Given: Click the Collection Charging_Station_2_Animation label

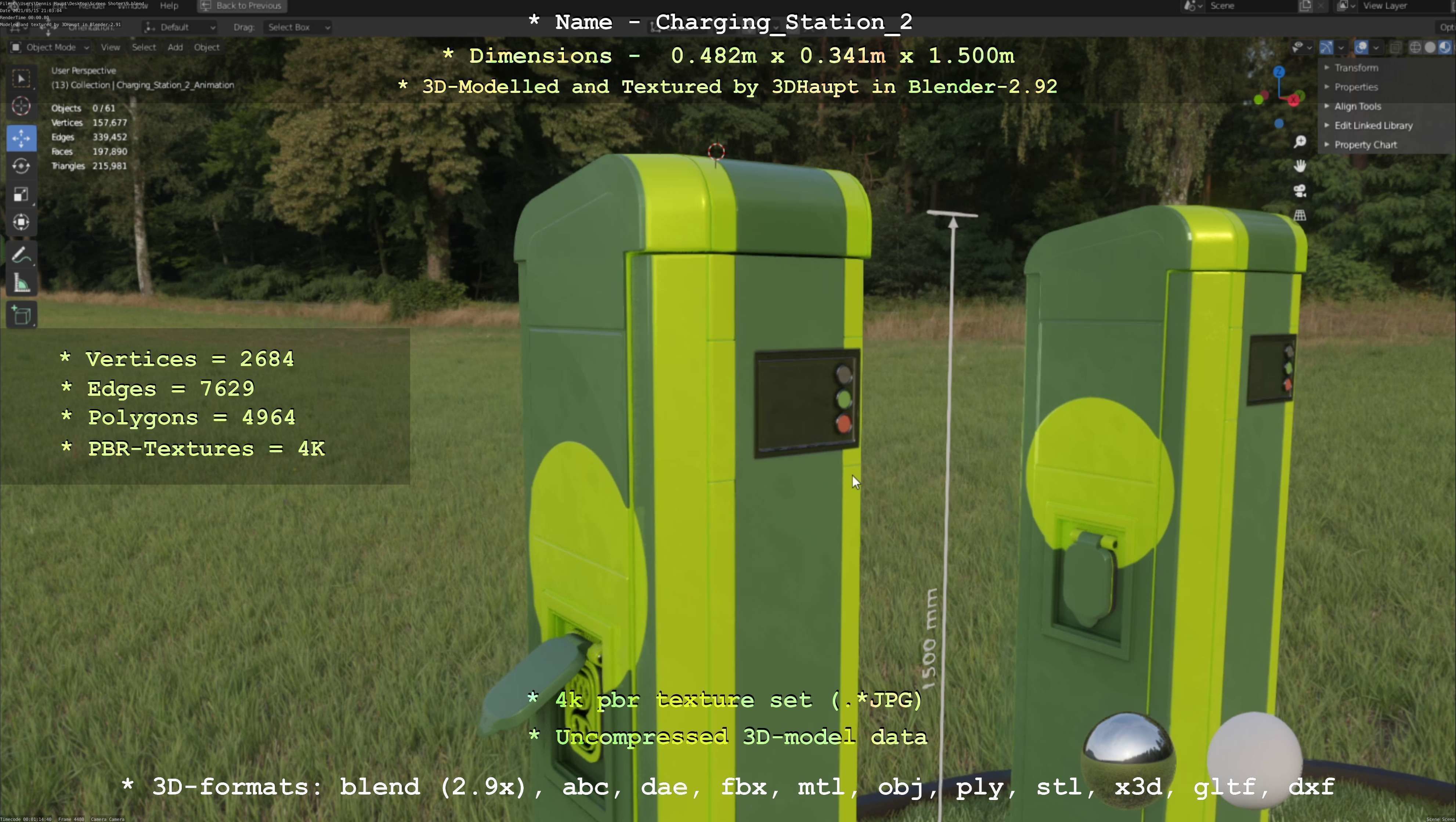Looking at the screenshot, I should tap(142, 85).
